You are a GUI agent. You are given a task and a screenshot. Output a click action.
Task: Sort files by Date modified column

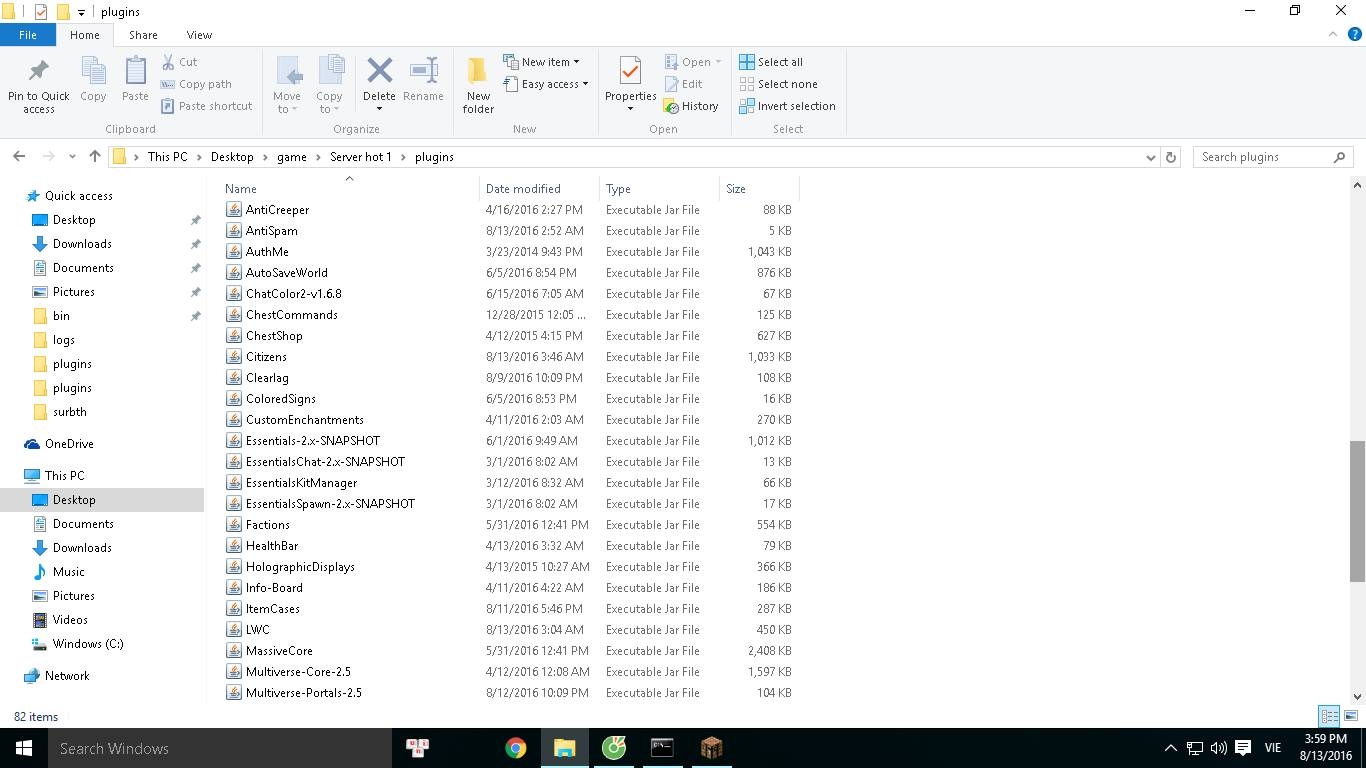click(523, 189)
